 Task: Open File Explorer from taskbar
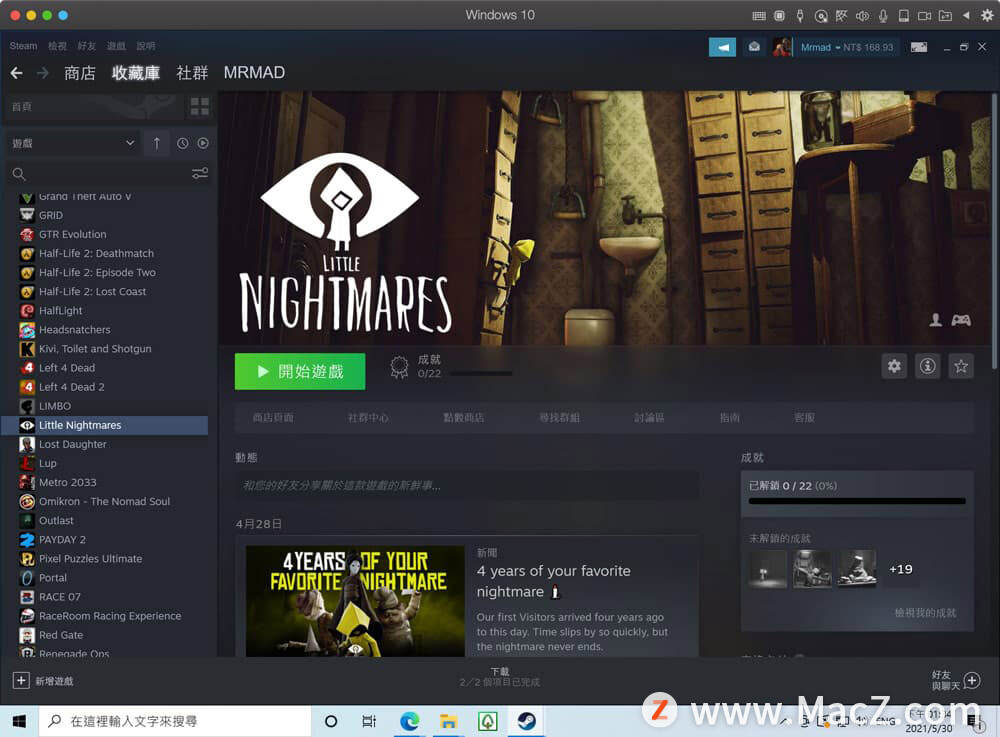[448, 721]
